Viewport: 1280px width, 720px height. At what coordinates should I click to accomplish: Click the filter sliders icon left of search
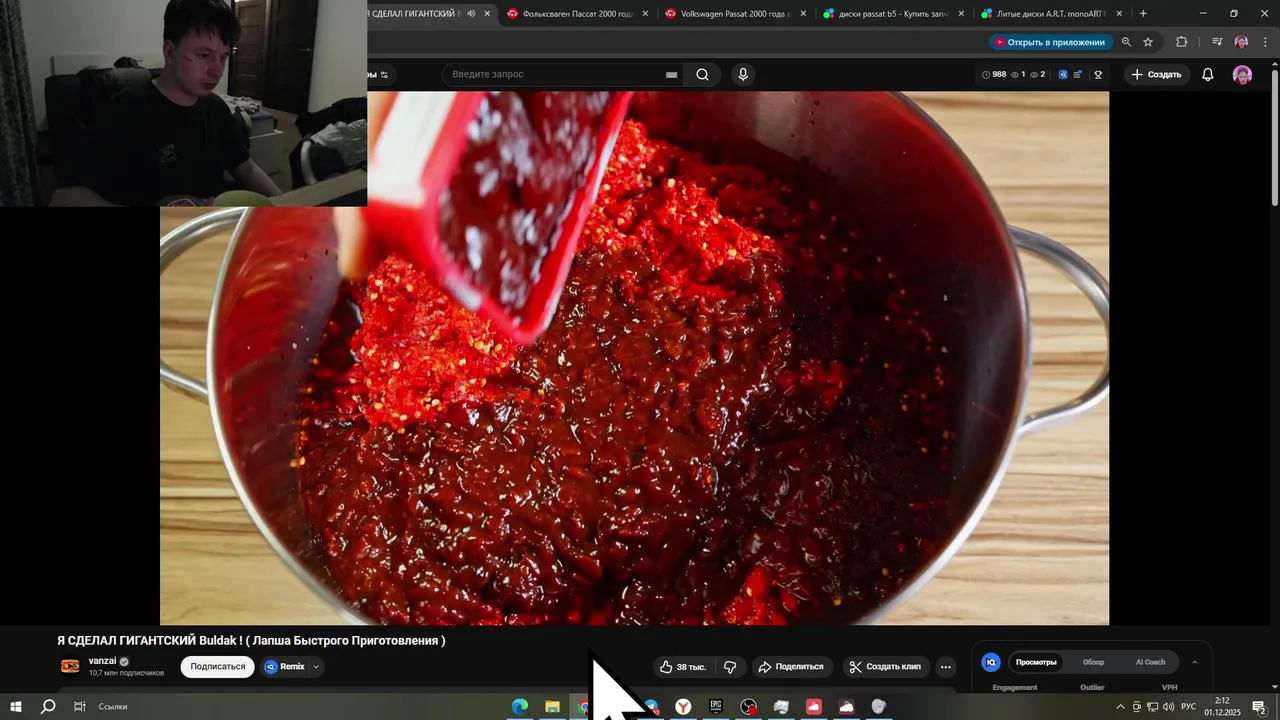coord(384,75)
